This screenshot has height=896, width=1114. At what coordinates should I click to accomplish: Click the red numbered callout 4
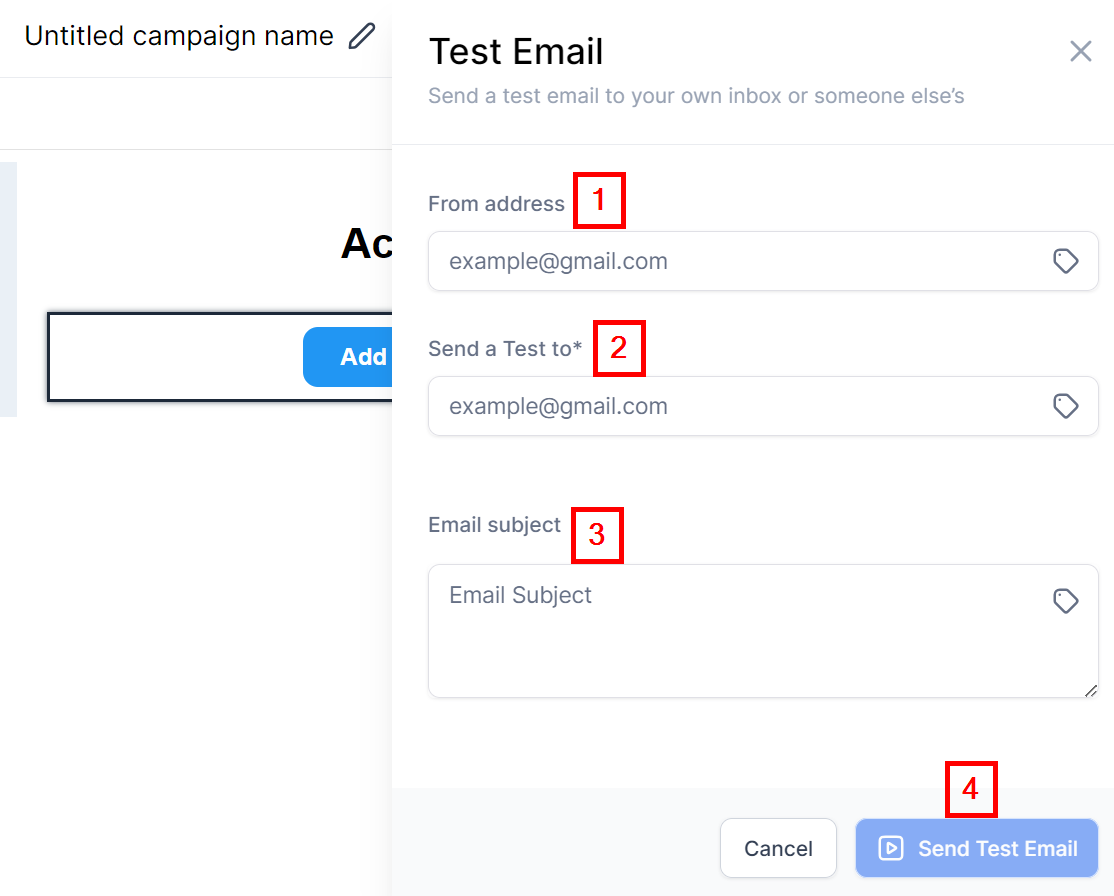point(971,789)
